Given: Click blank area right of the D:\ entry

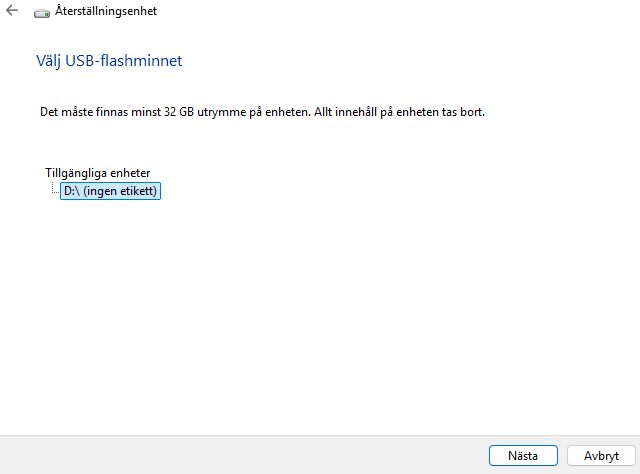Looking at the screenshot, I should point(350,191).
